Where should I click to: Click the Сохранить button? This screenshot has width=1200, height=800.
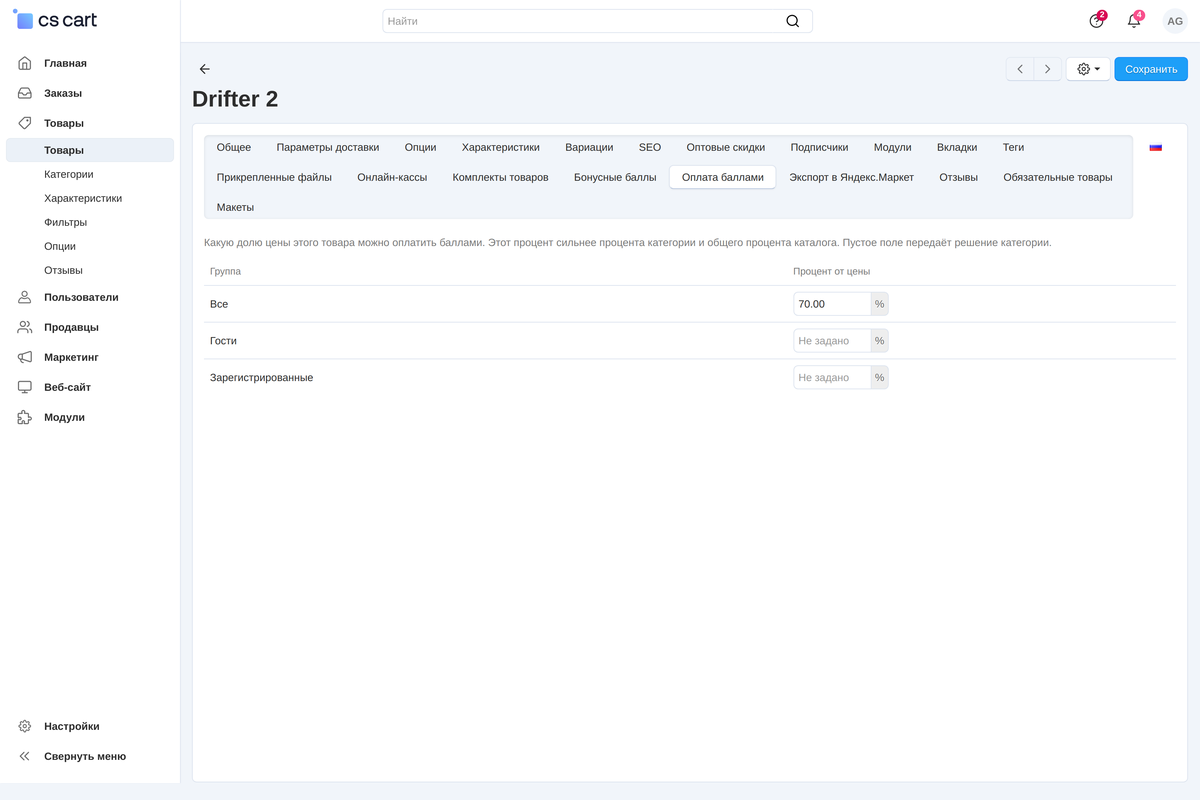tap(1151, 69)
